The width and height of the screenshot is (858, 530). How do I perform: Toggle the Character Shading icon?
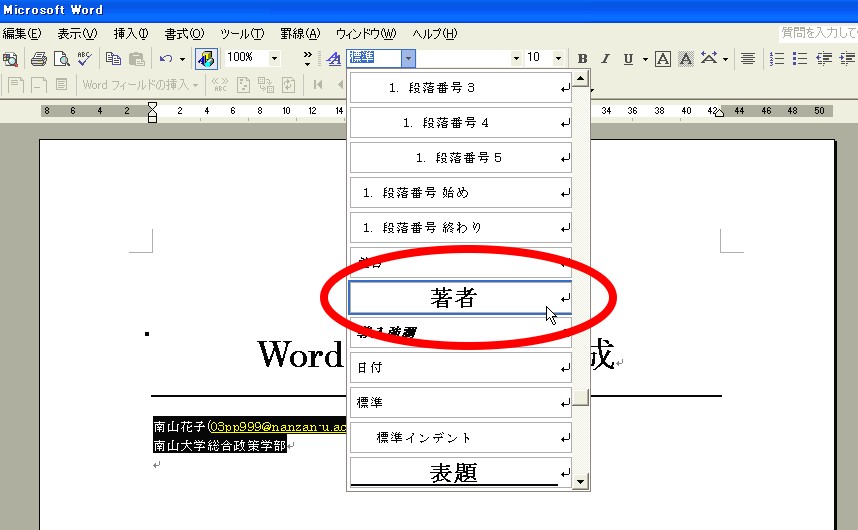pos(686,59)
